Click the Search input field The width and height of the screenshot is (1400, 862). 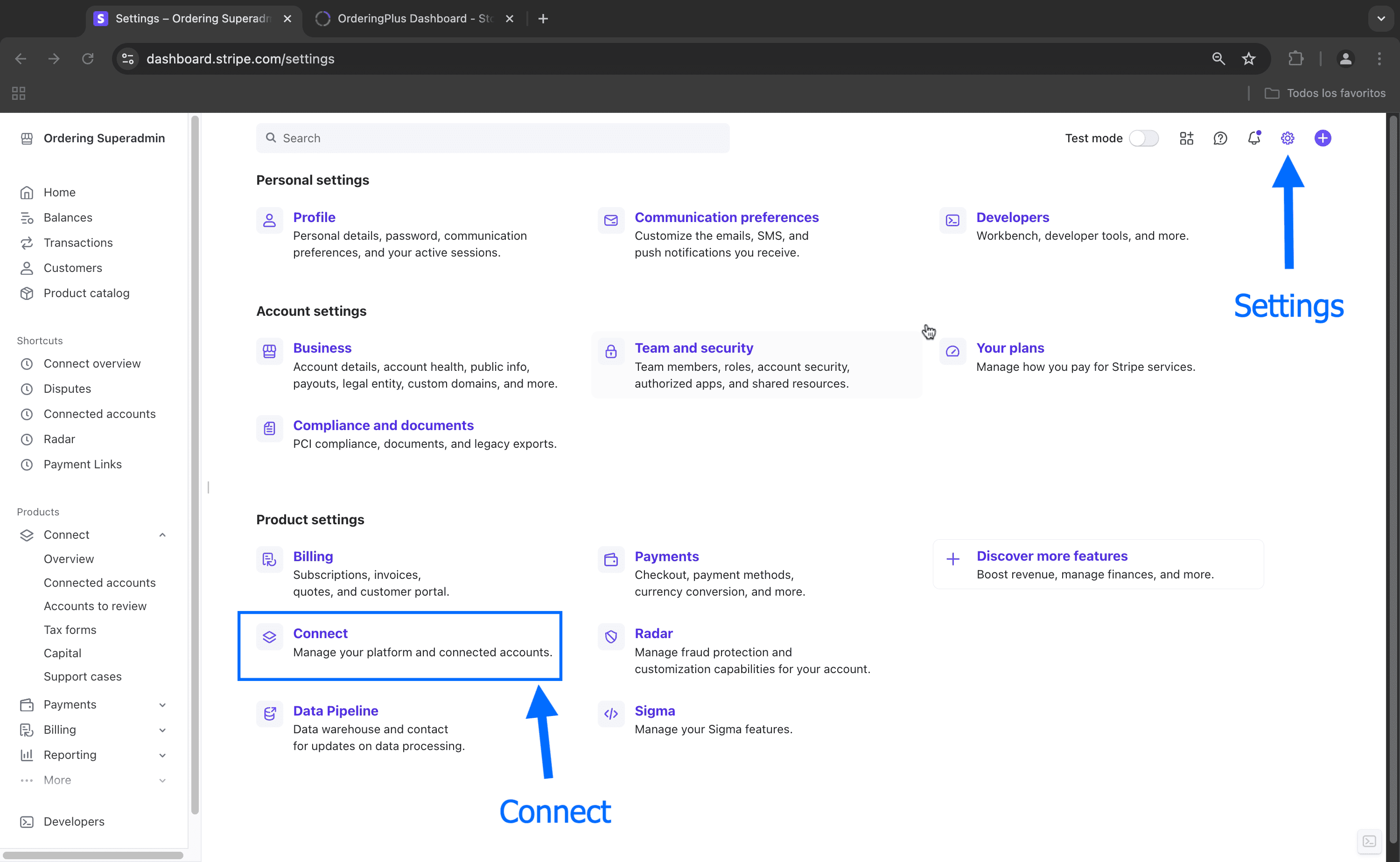pos(493,138)
